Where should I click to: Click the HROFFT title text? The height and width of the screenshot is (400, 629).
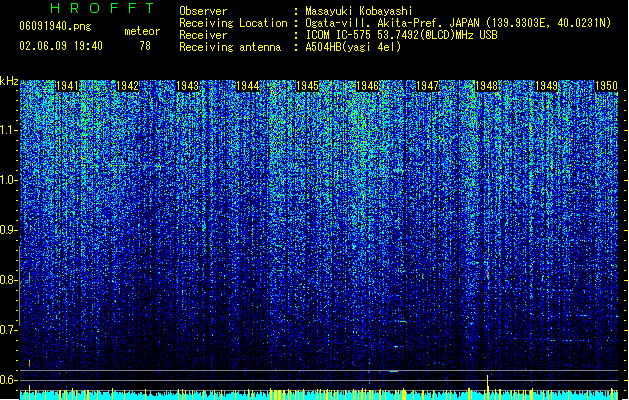103,8
